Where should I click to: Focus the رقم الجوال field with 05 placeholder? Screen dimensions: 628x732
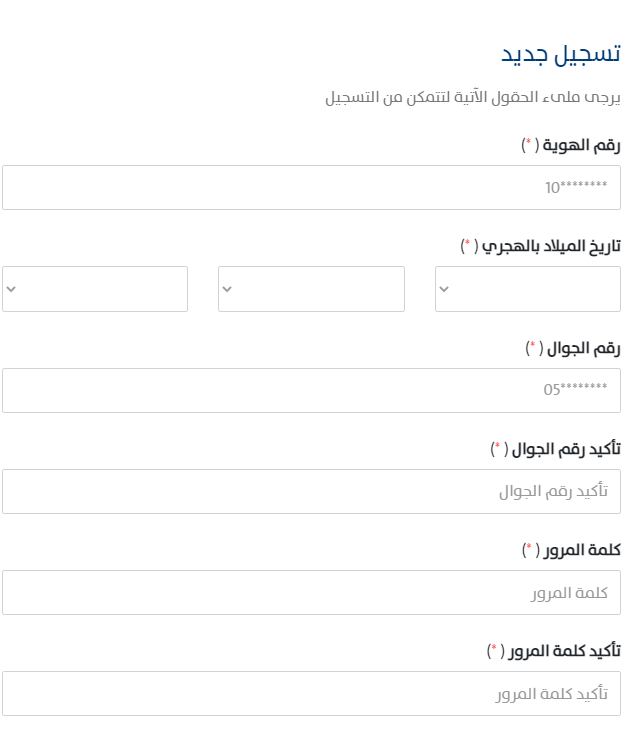point(311,390)
